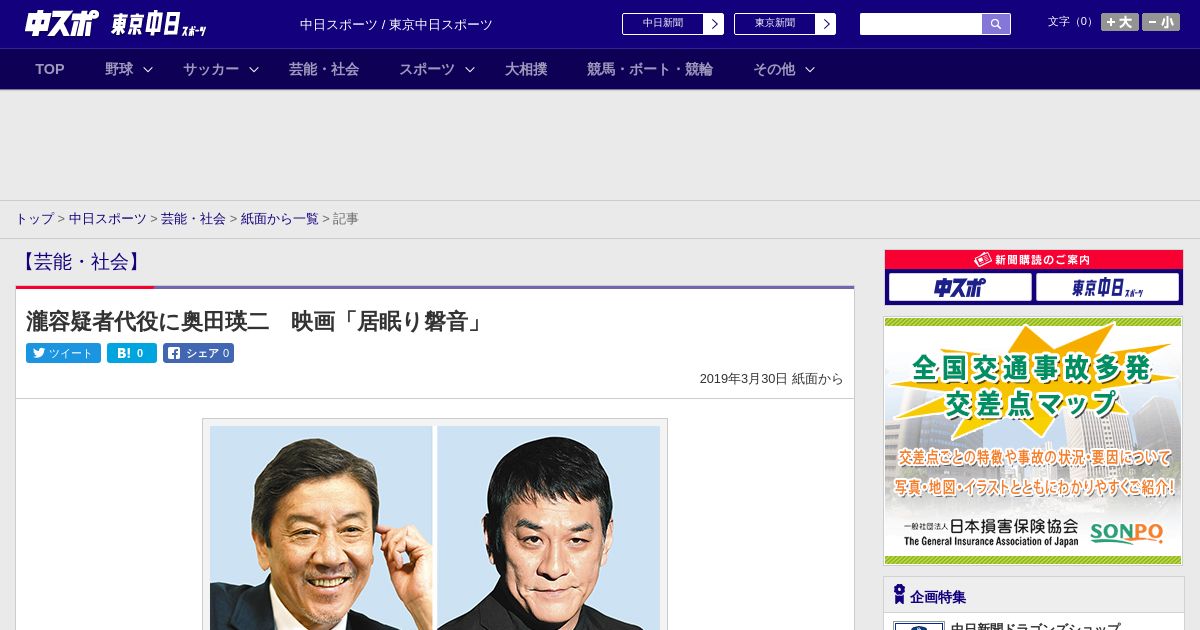Click 東京中日スポーツ subscription banner button
1200x630 pixels.
[1108, 288]
